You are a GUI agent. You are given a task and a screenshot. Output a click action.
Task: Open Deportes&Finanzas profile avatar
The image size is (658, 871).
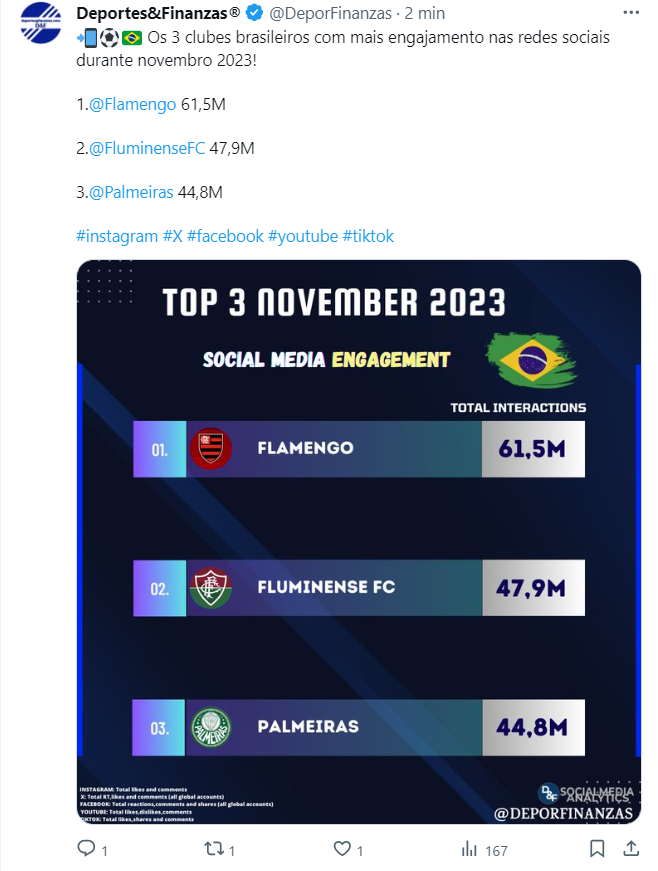tap(41, 23)
